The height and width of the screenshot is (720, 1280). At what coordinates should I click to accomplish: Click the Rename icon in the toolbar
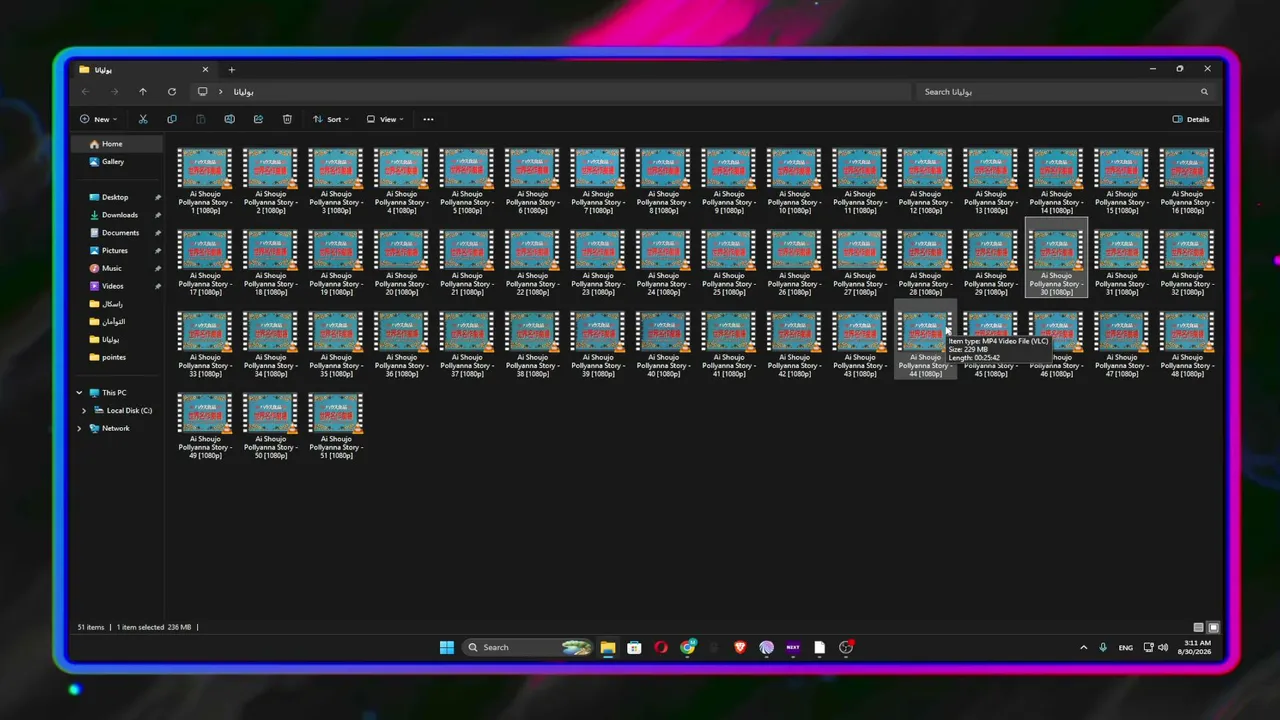pyautogui.click(x=229, y=119)
